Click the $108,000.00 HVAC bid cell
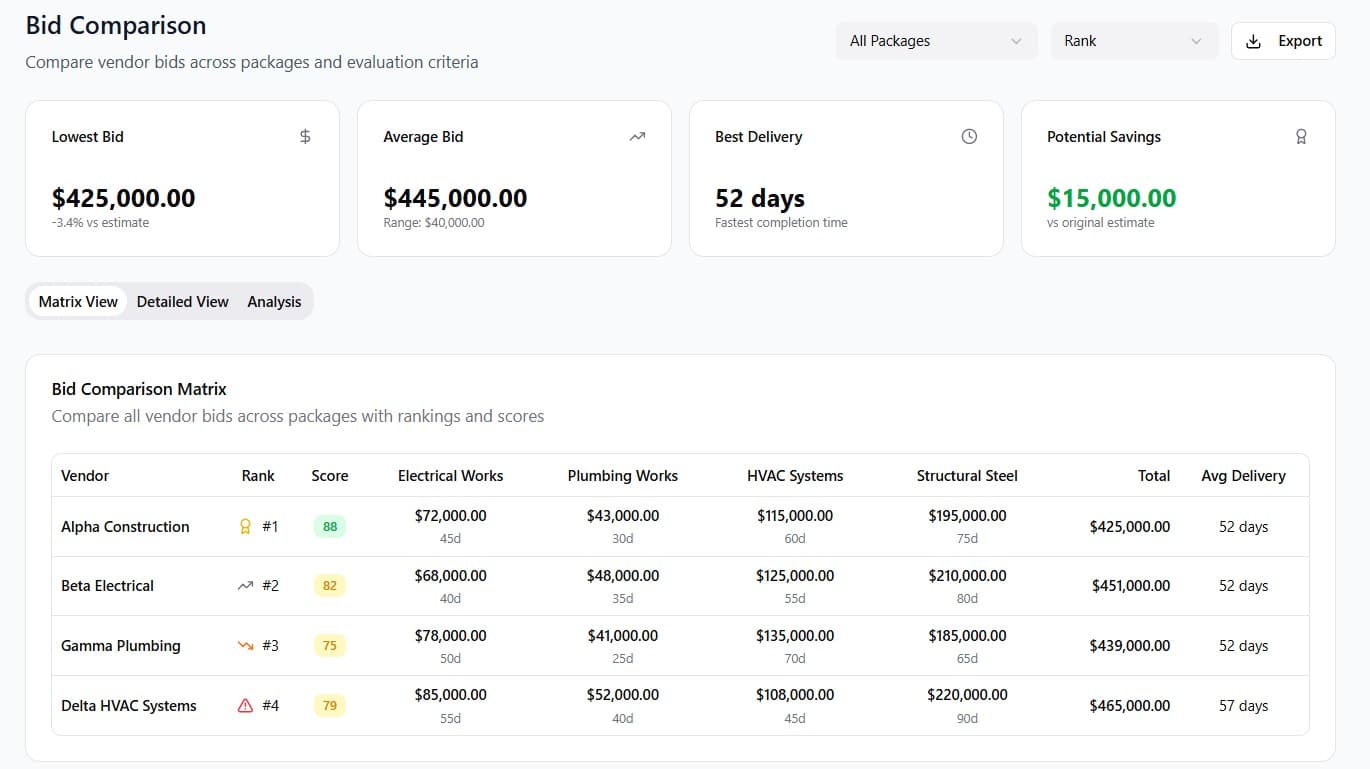The height and width of the screenshot is (769, 1370). pyautogui.click(x=795, y=695)
